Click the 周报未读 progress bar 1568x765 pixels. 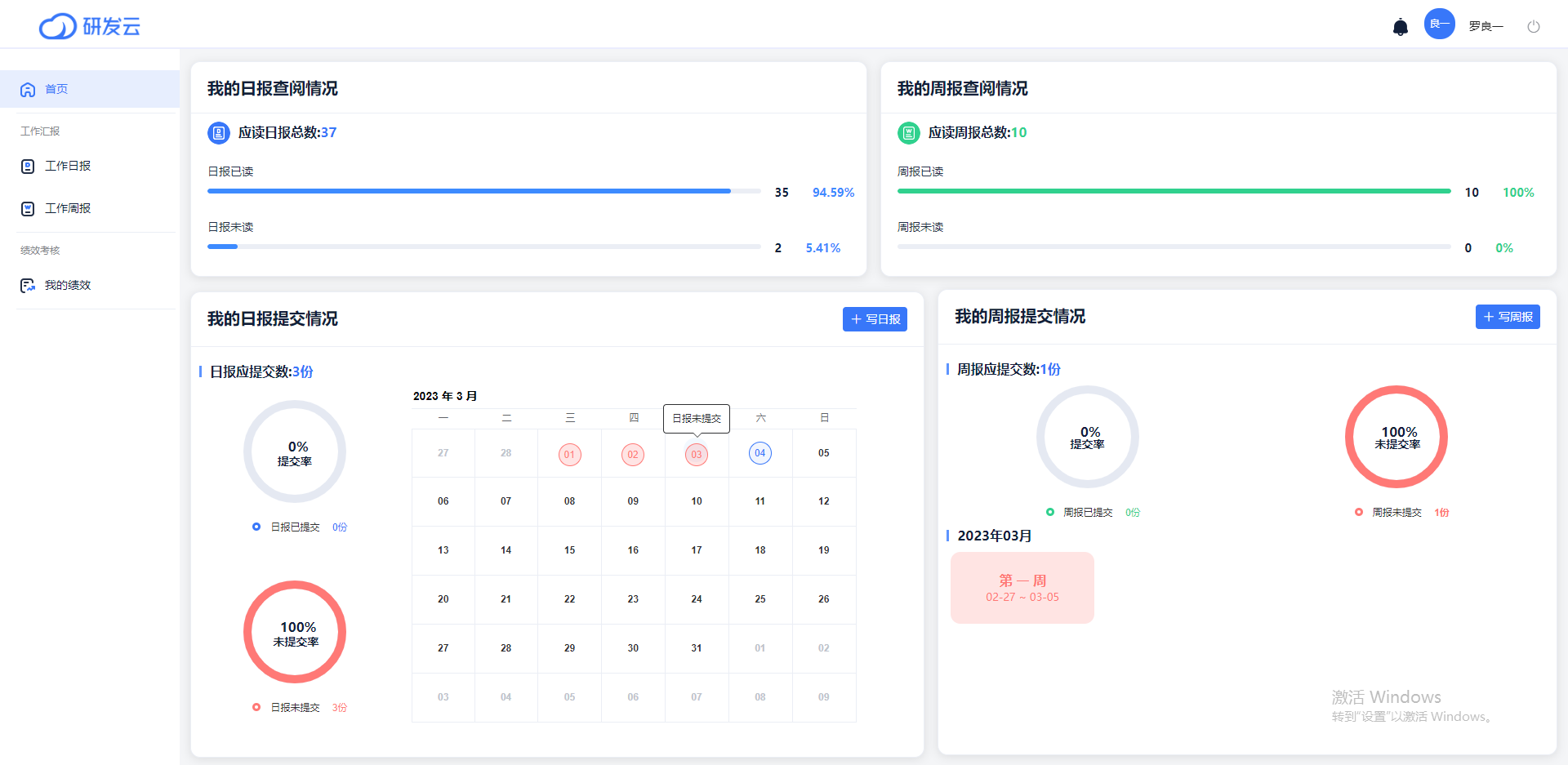coord(1174,247)
